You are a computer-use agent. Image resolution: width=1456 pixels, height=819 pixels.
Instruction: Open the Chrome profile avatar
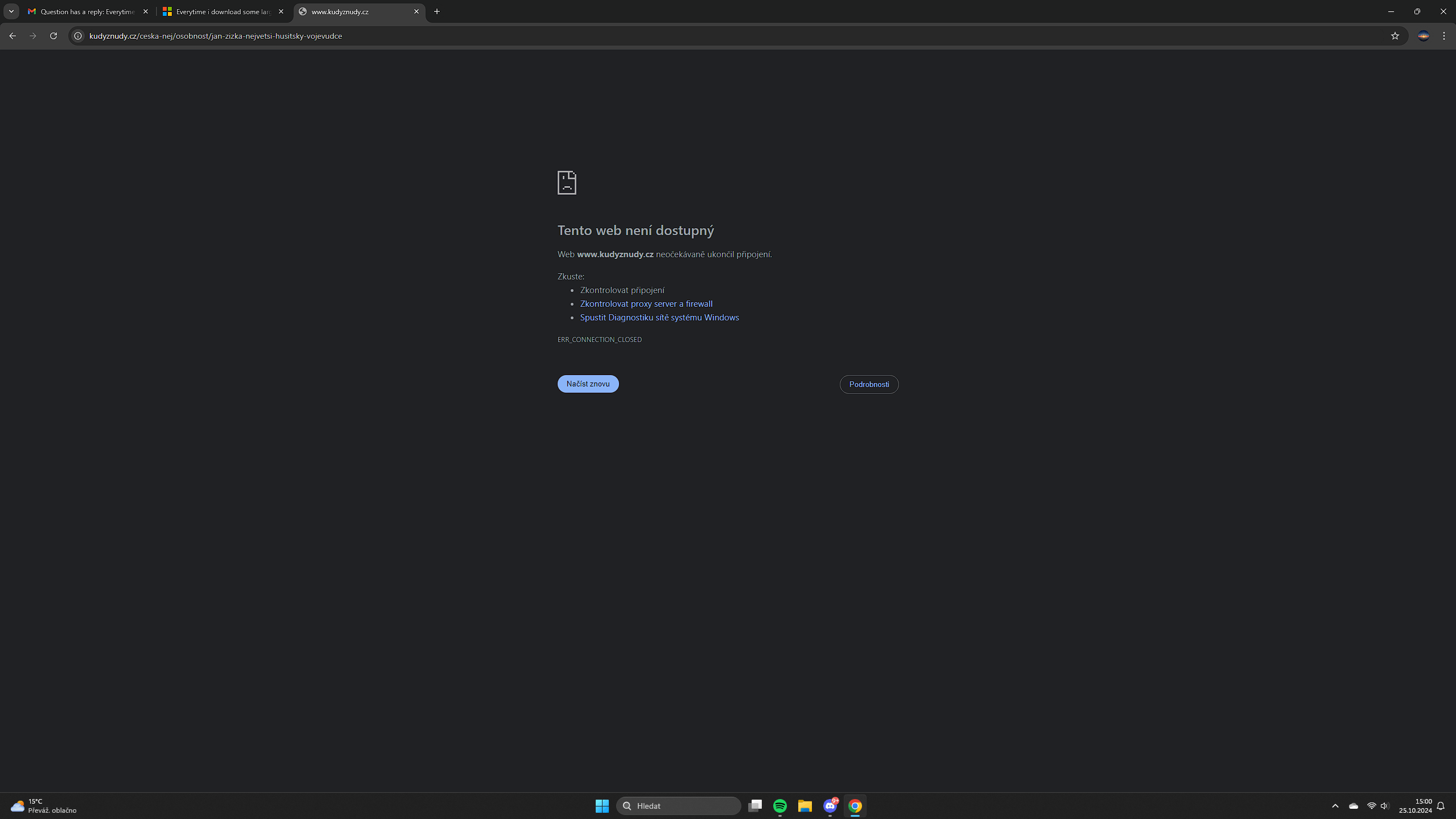tap(1423, 36)
